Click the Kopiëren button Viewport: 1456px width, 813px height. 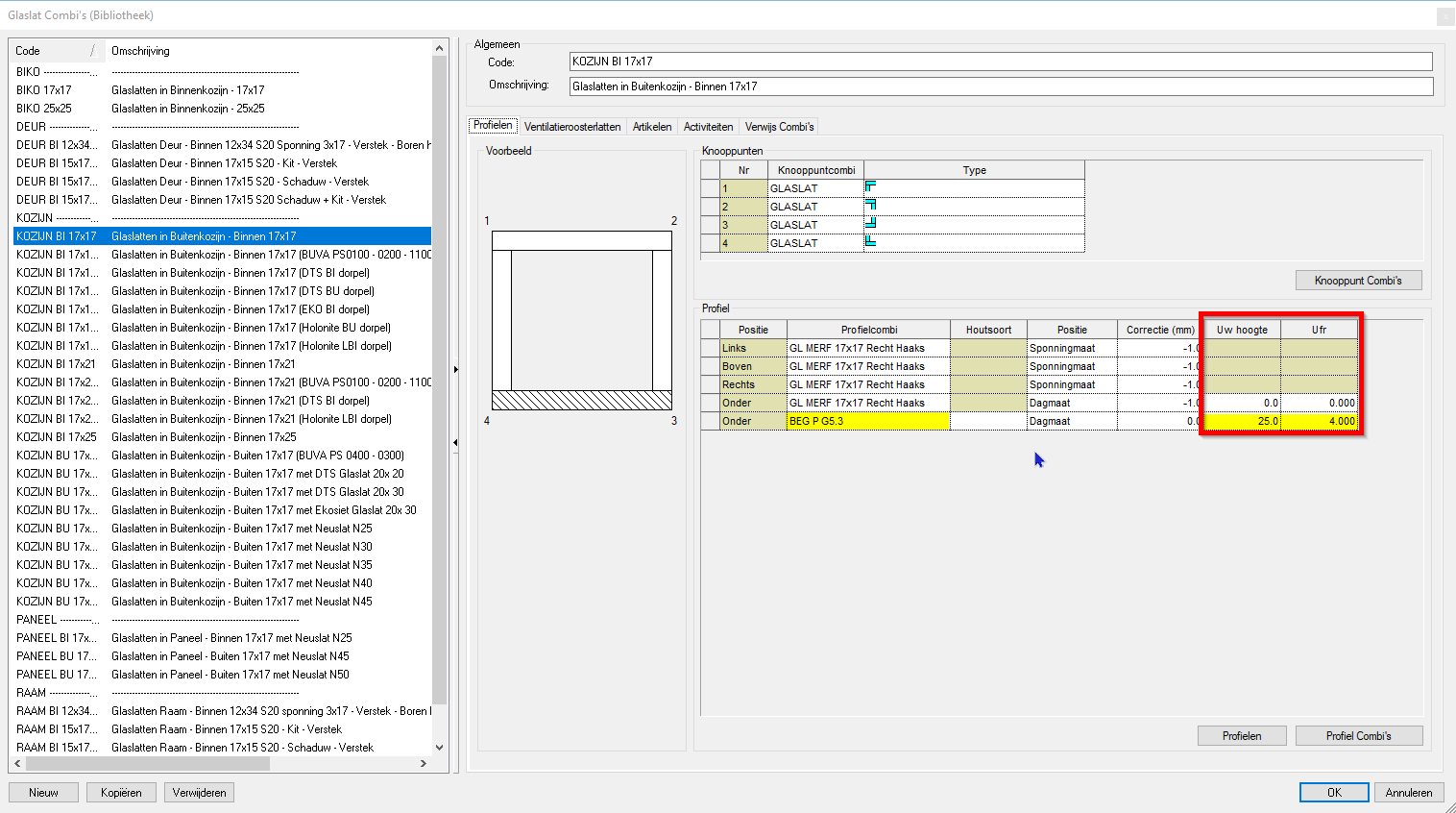click(121, 792)
